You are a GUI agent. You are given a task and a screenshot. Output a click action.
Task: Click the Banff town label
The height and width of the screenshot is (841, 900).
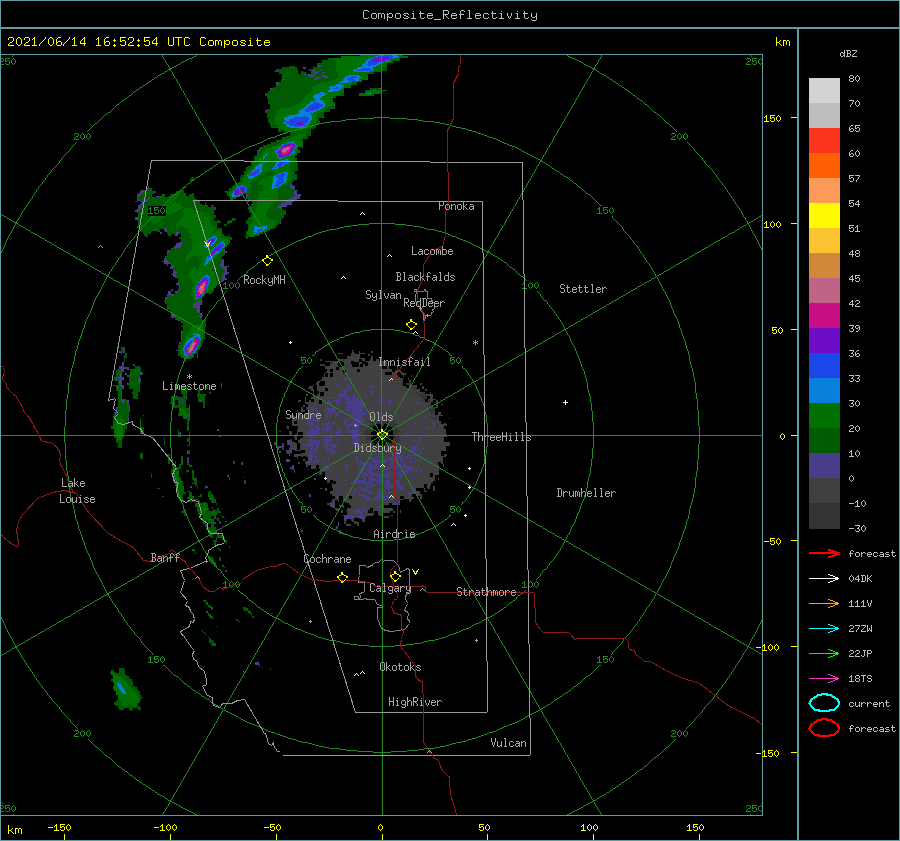coord(165,557)
